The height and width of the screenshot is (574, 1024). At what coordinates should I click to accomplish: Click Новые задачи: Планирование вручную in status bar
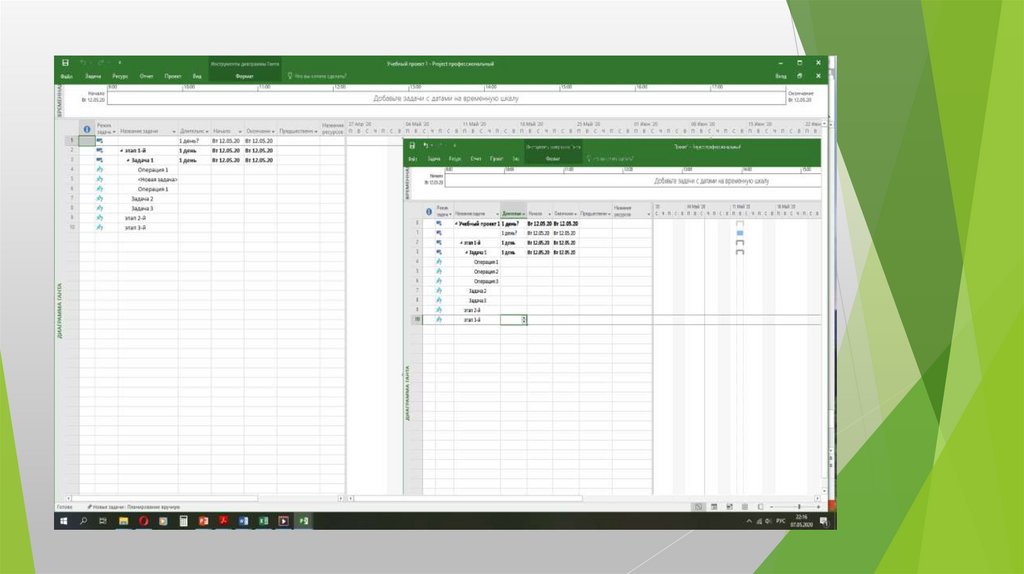[133, 507]
